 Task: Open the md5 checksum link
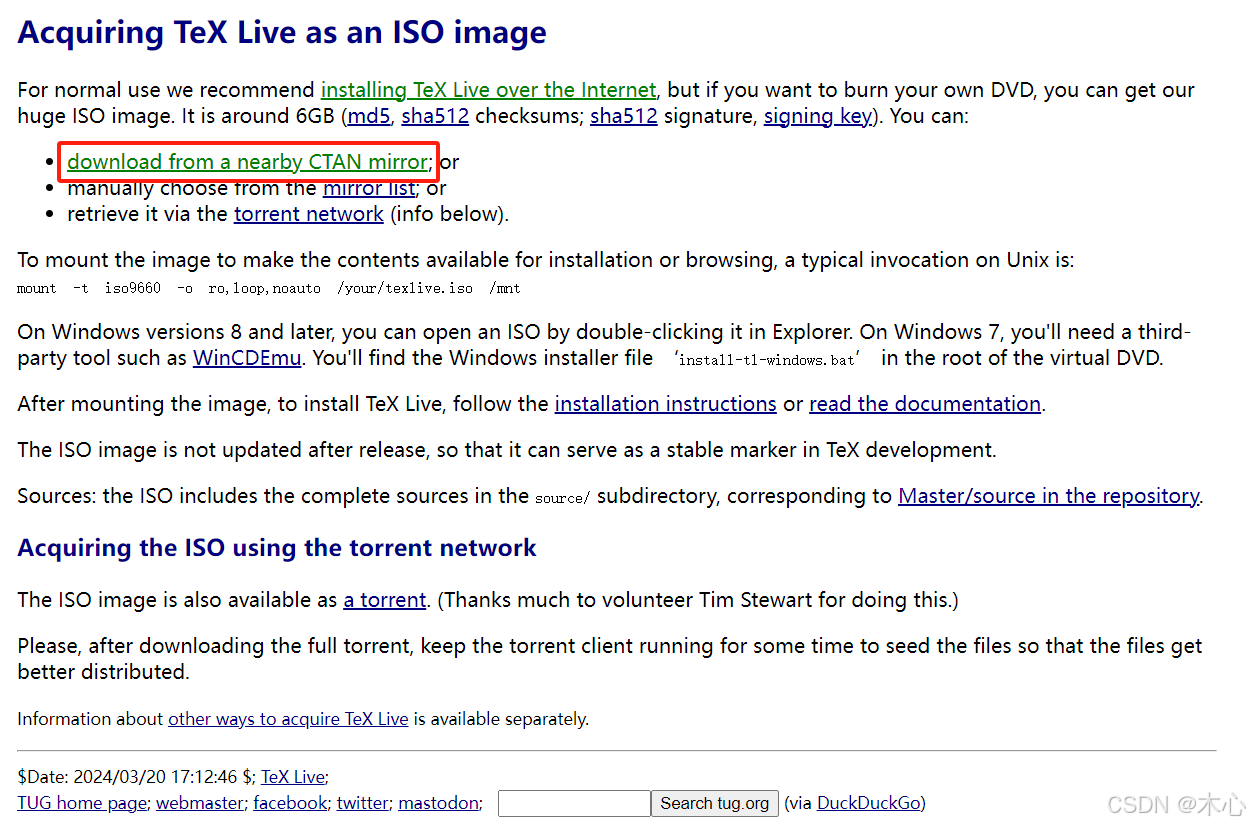(369, 116)
